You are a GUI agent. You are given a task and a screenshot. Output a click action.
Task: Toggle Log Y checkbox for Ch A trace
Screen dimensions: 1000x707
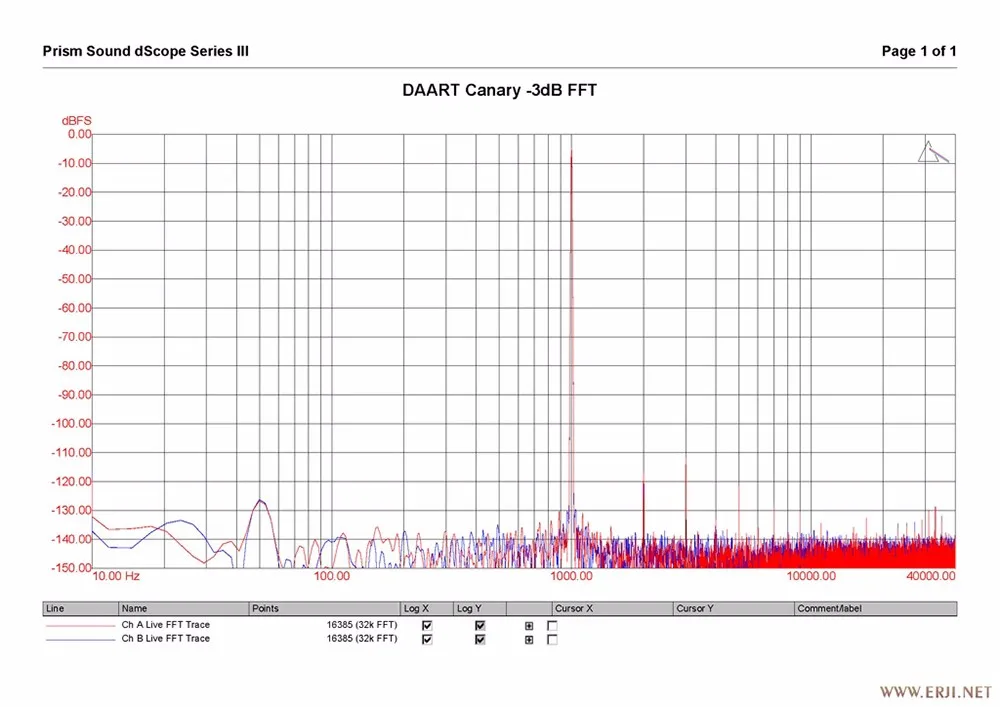(x=480, y=625)
